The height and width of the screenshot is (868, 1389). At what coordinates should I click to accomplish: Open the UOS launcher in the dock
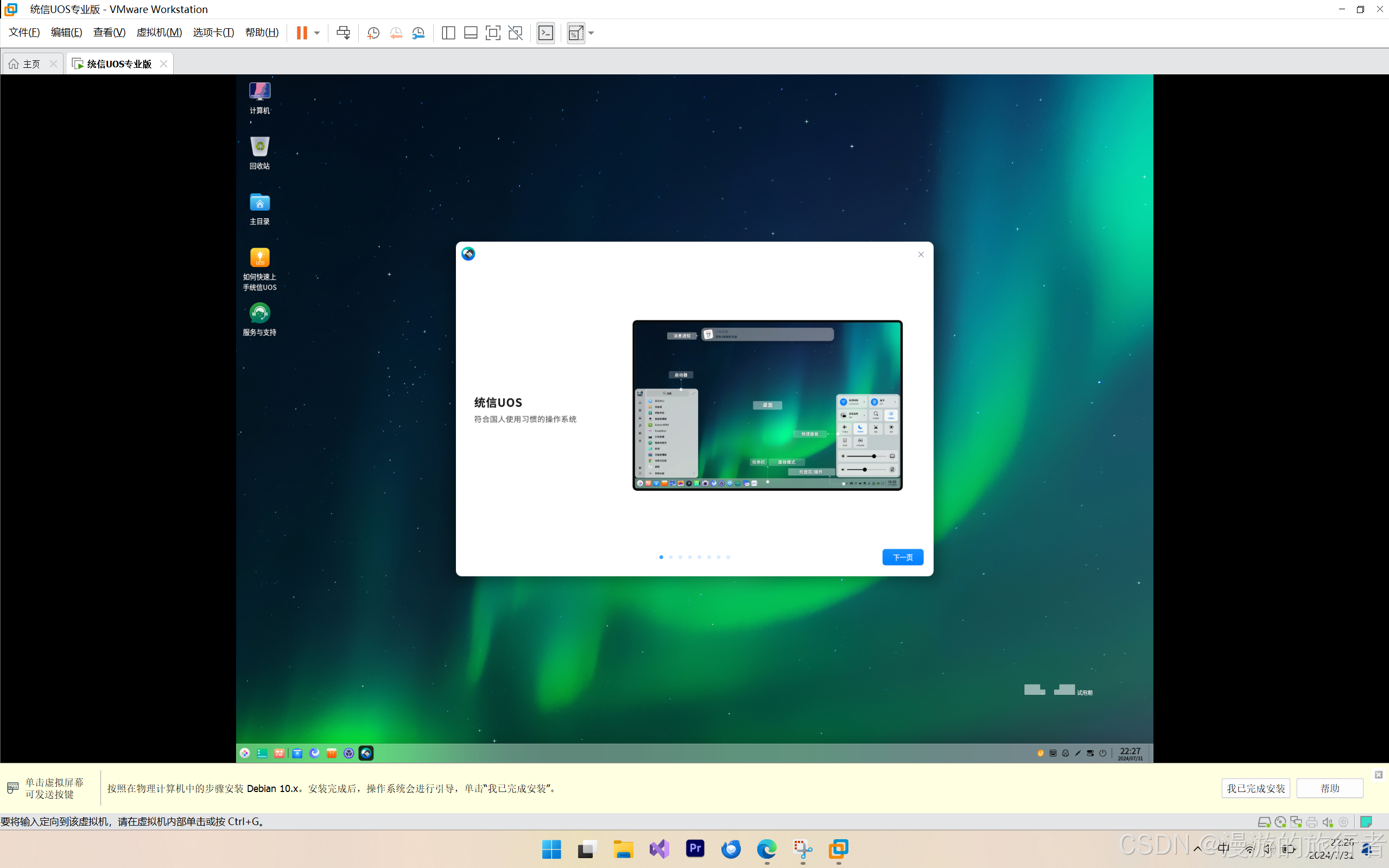tap(245, 753)
